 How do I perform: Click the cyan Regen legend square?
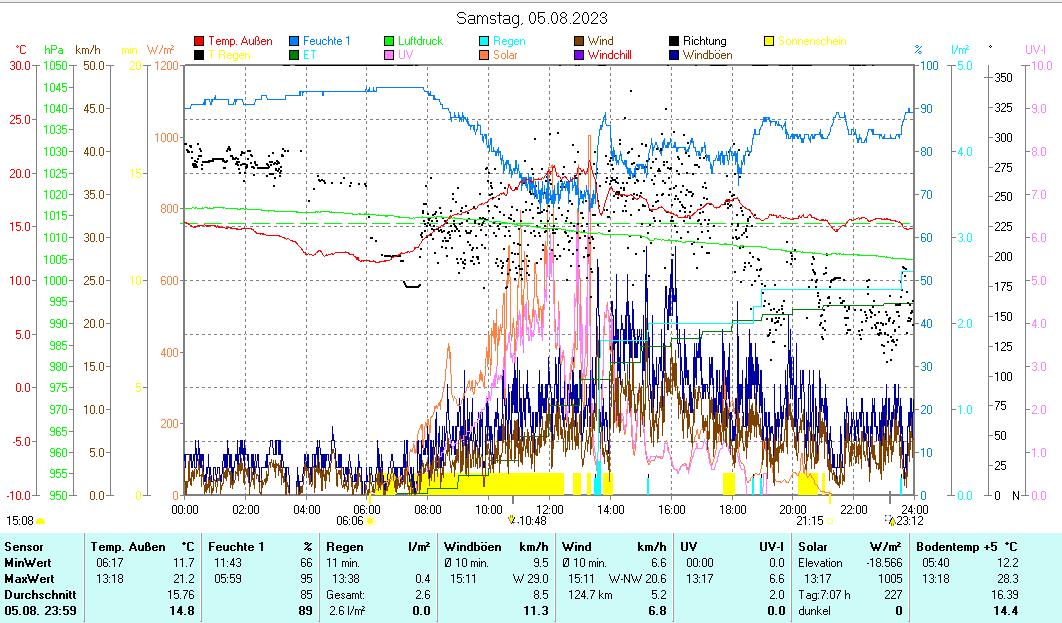(484, 42)
